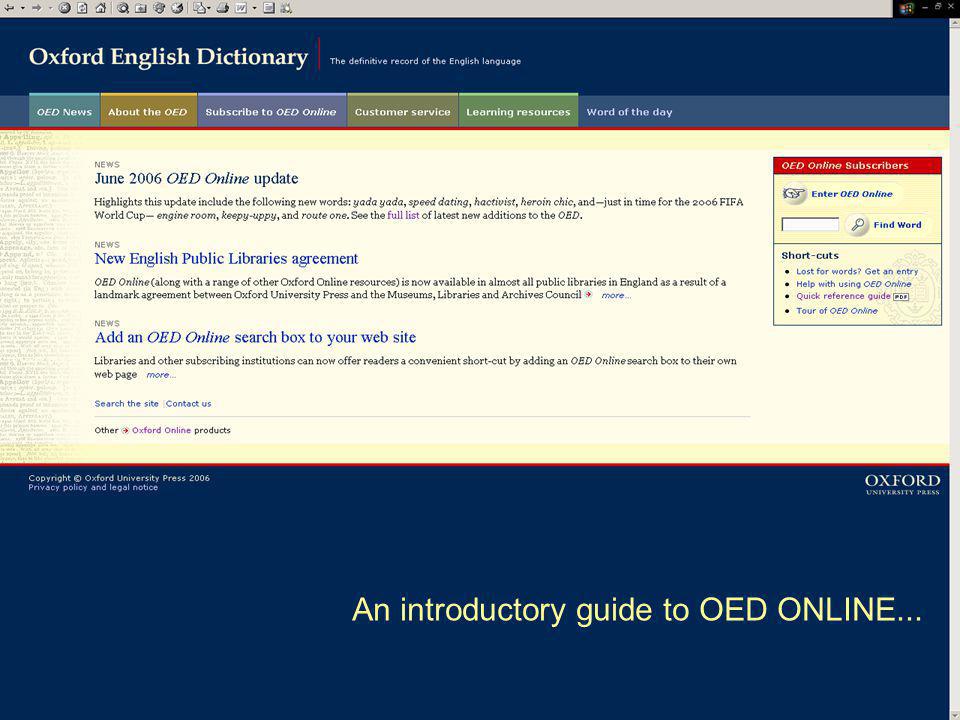Click the Oxford English Dictionary title logo

coord(168,56)
